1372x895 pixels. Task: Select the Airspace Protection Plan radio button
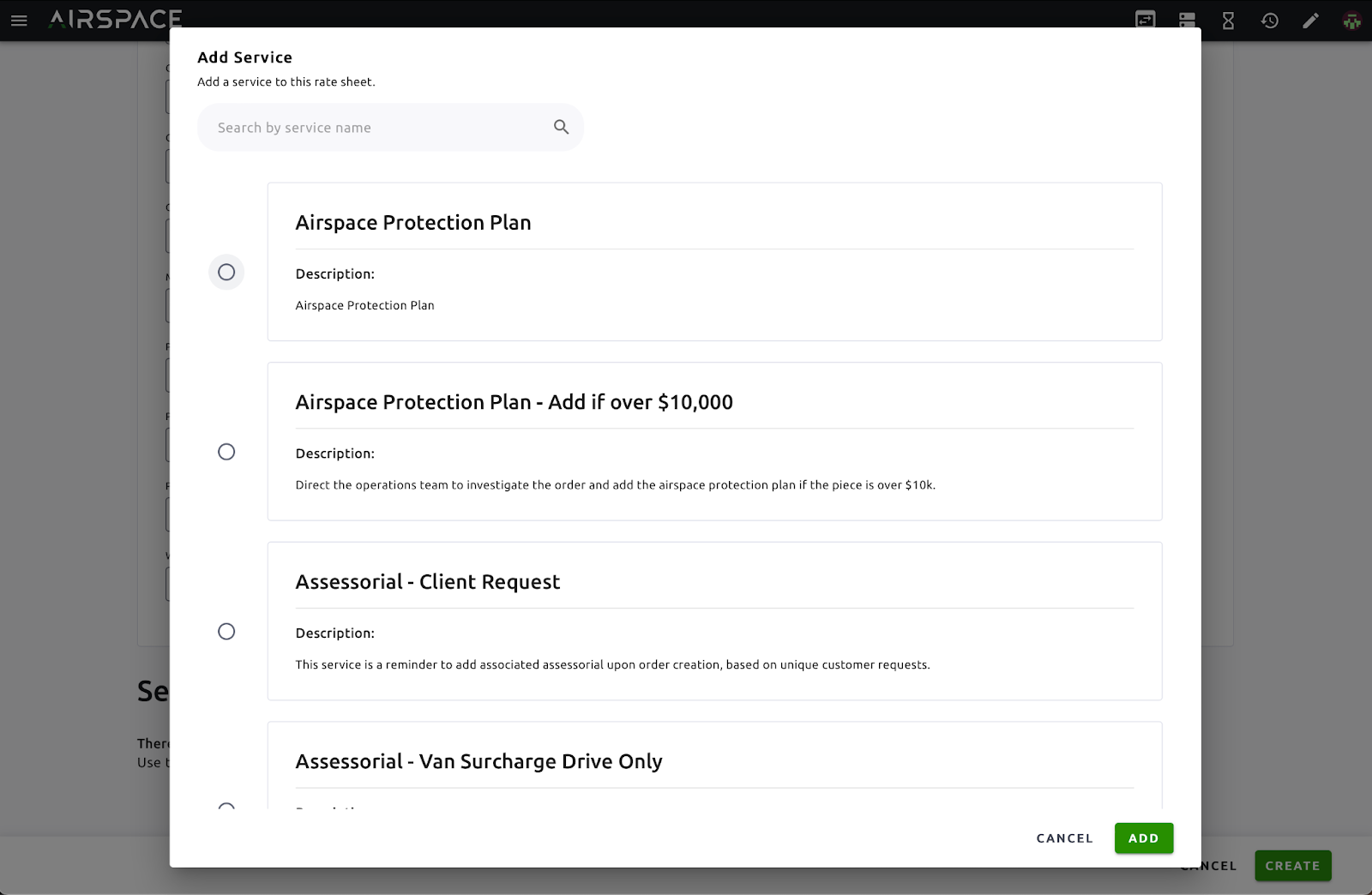point(226,272)
